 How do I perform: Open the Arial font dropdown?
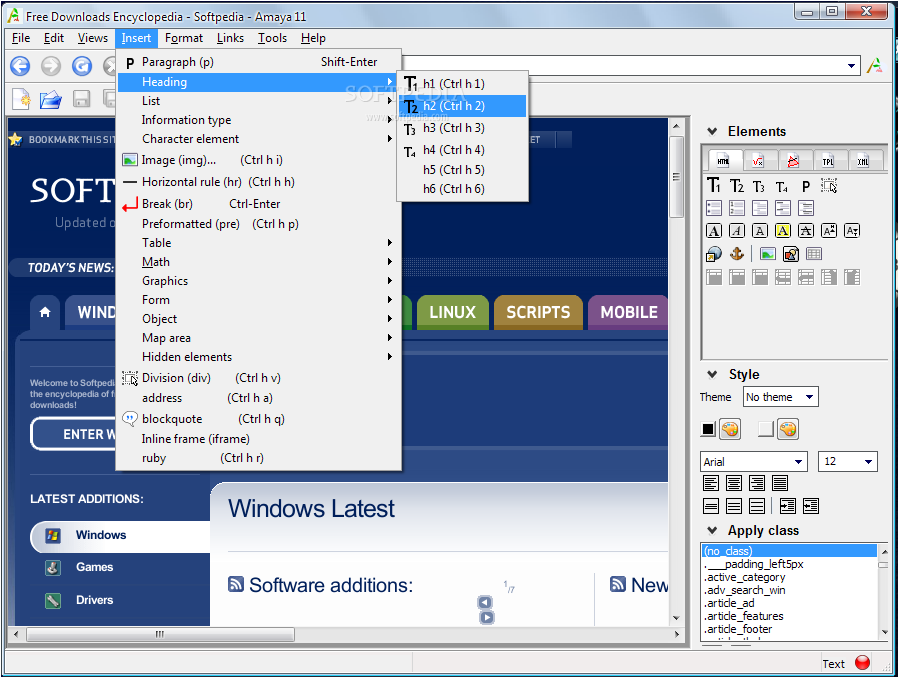click(x=754, y=461)
